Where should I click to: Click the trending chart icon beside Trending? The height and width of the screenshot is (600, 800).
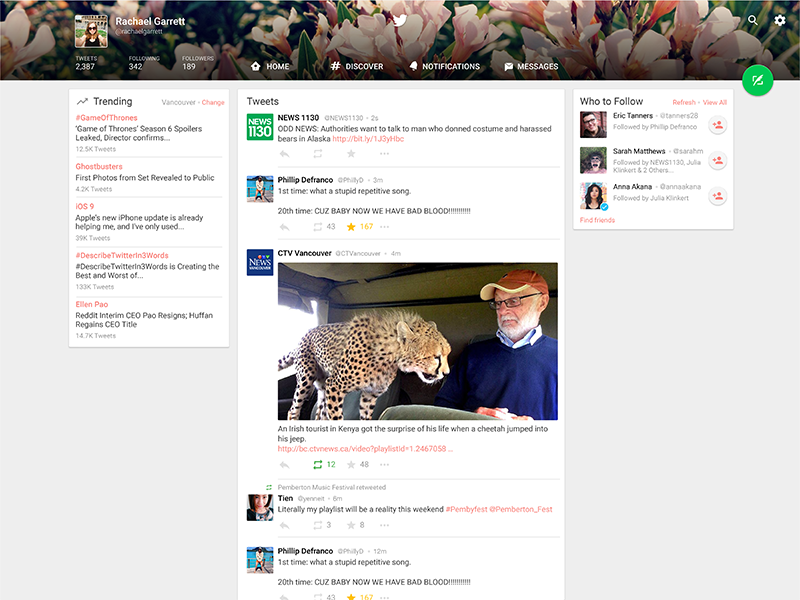(x=84, y=101)
